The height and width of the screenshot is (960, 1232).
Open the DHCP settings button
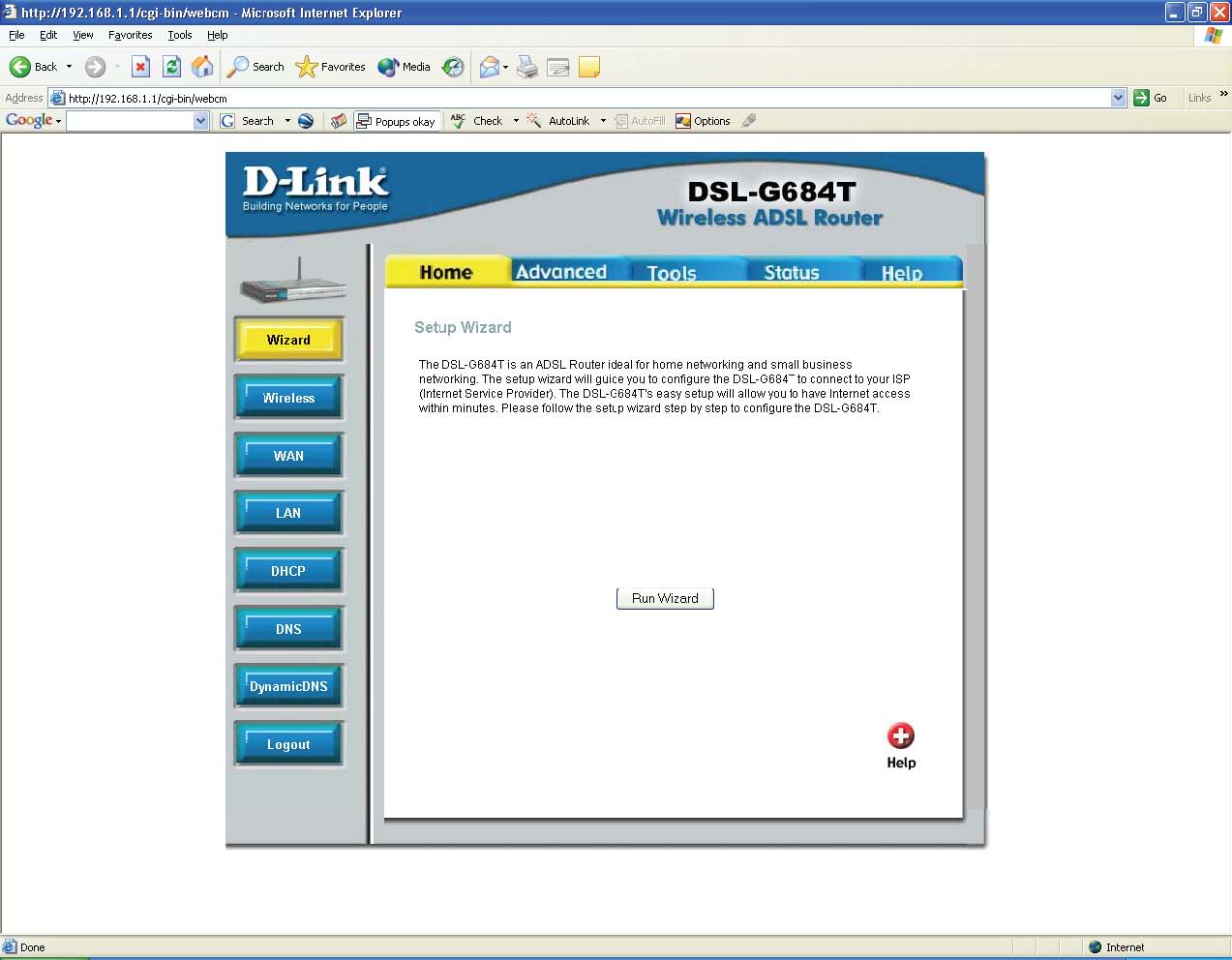point(288,571)
